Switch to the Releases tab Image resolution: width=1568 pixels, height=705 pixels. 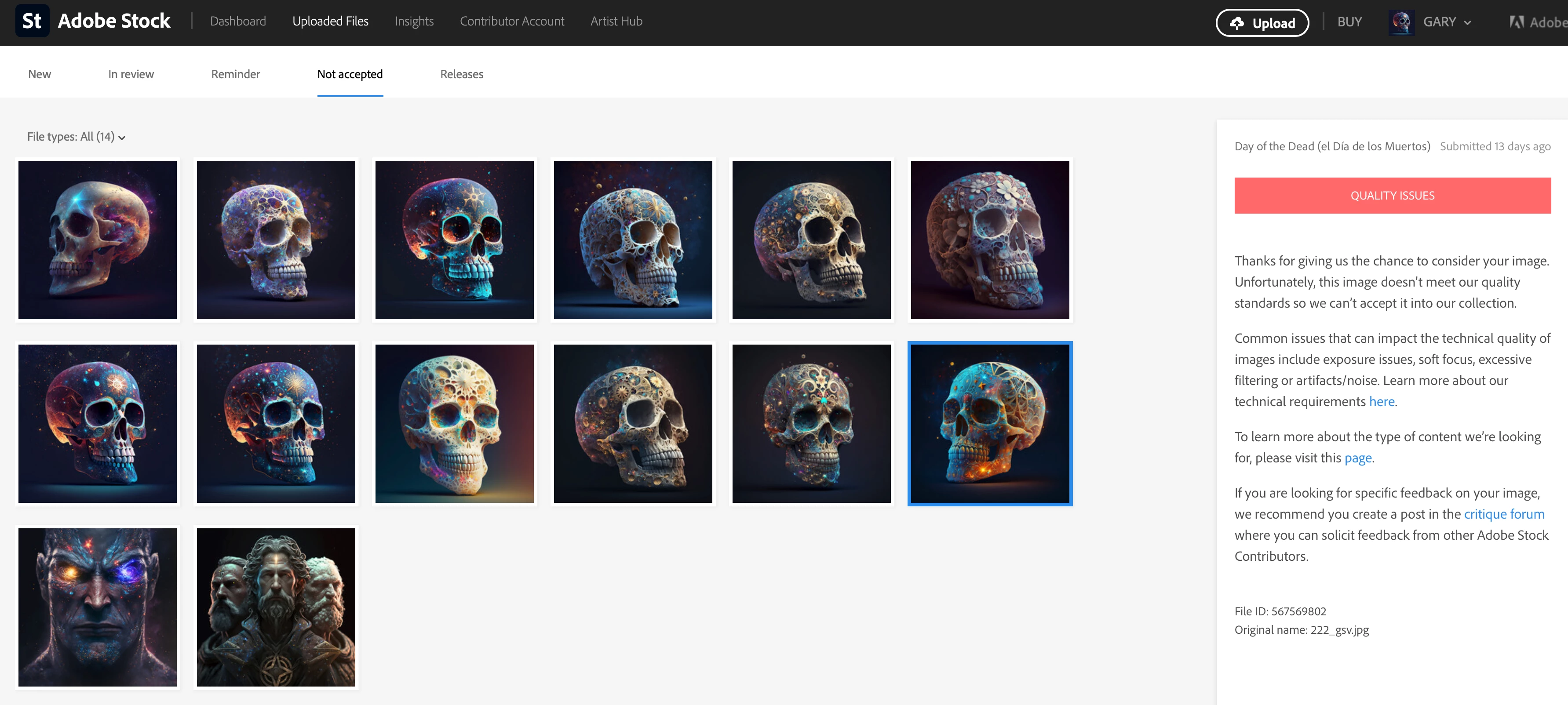[461, 74]
